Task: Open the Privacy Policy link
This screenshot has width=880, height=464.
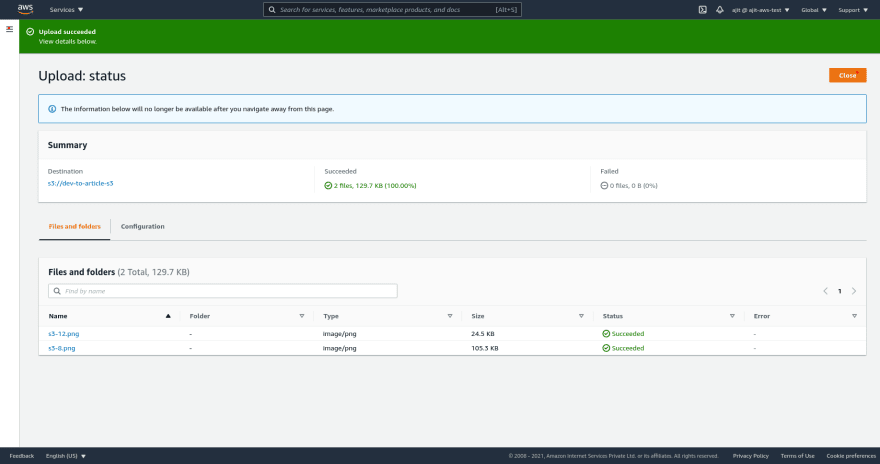Action: [750, 456]
